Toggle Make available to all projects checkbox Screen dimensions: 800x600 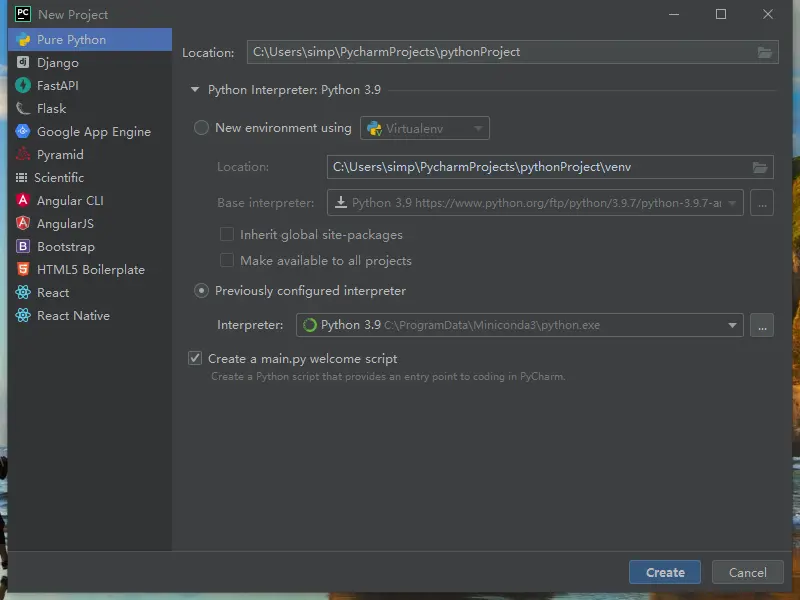(227, 260)
